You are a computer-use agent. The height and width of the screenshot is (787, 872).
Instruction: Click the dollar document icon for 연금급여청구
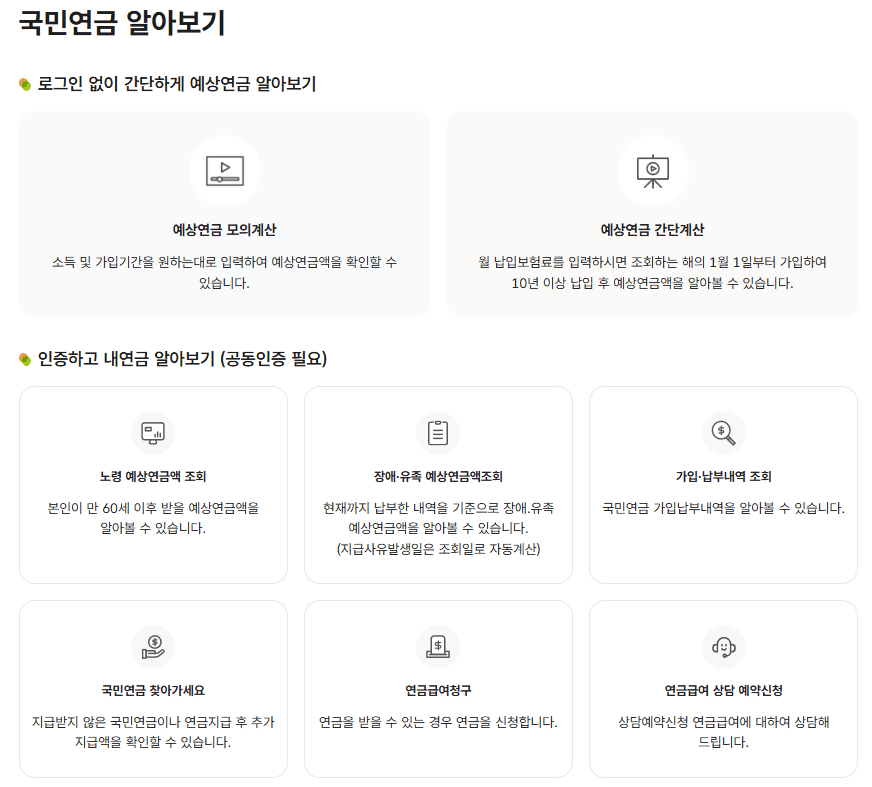[438, 647]
